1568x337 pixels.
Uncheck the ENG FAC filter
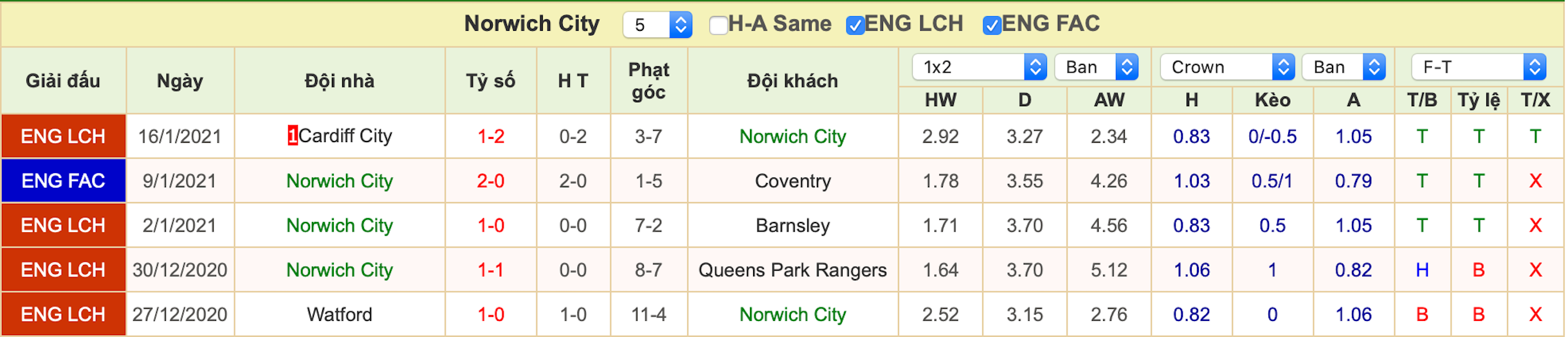pos(992,25)
